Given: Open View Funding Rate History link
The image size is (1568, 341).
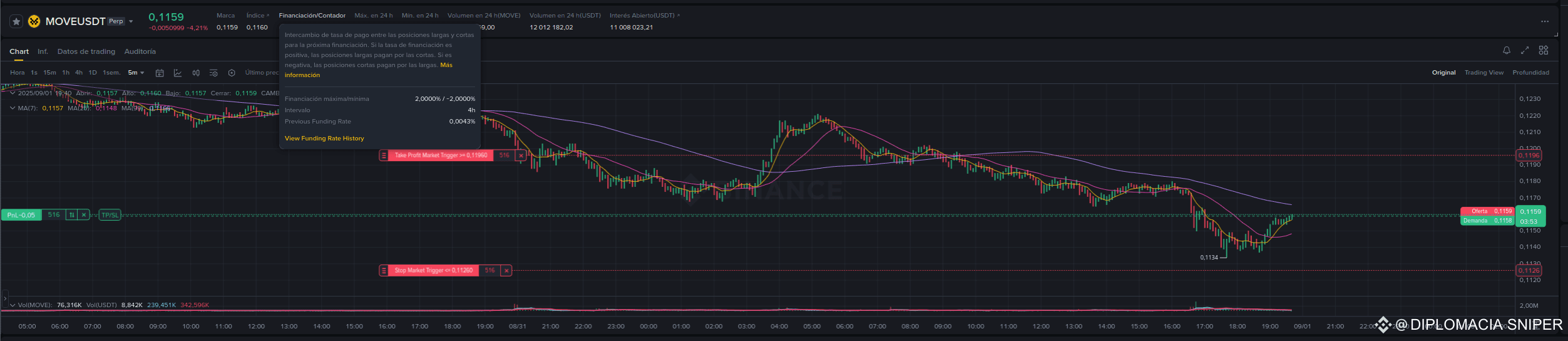Looking at the screenshot, I should click(324, 139).
